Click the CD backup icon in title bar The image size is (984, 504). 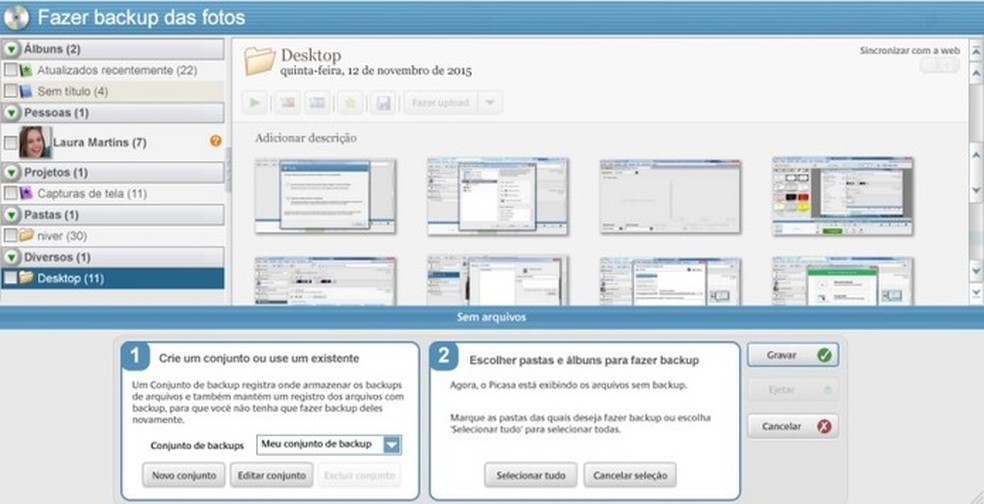click(16, 18)
